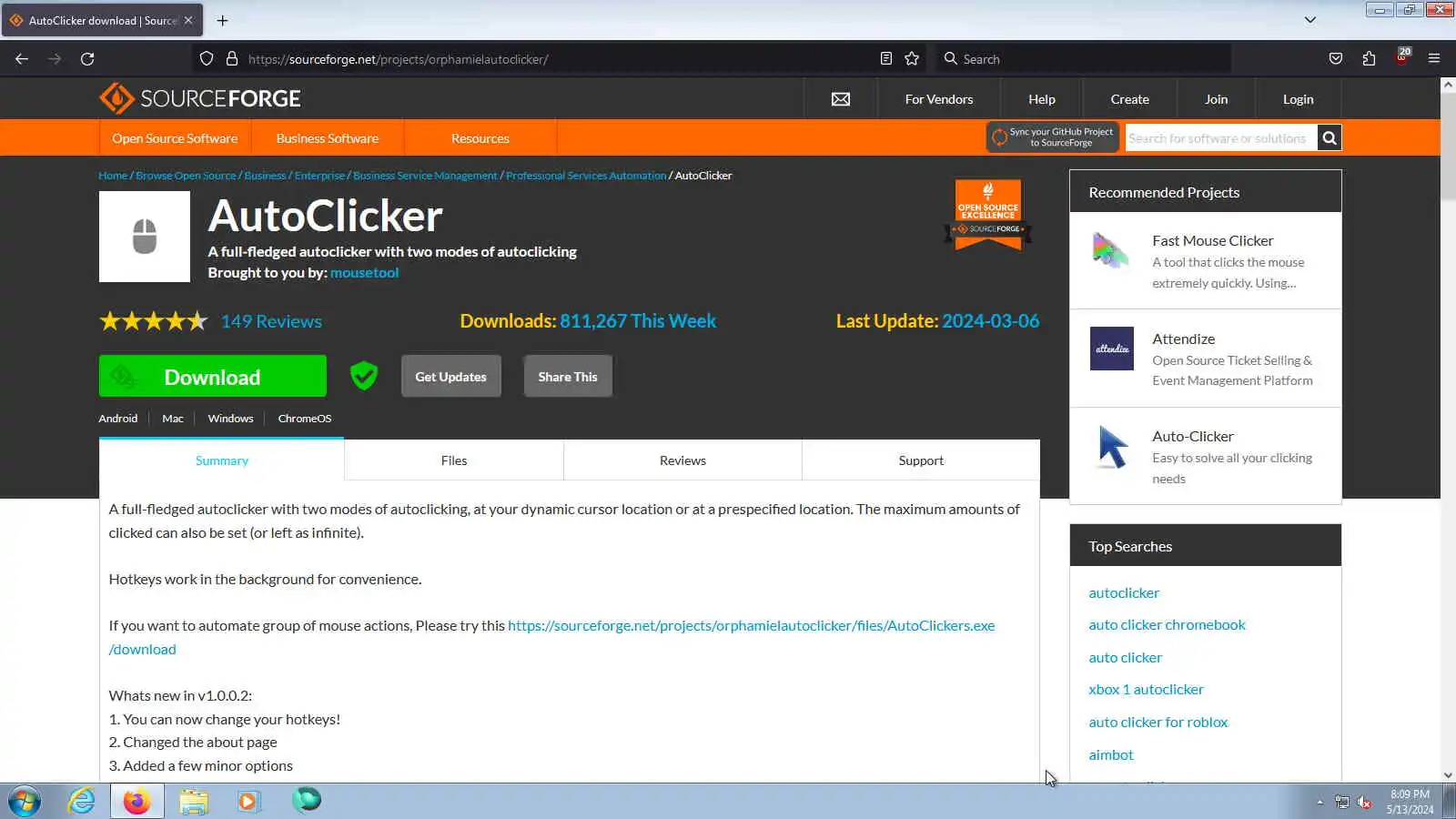Reload the page with the refresh icon
The height and width of the screenshot is (819, 1456).
click(87, 59)
